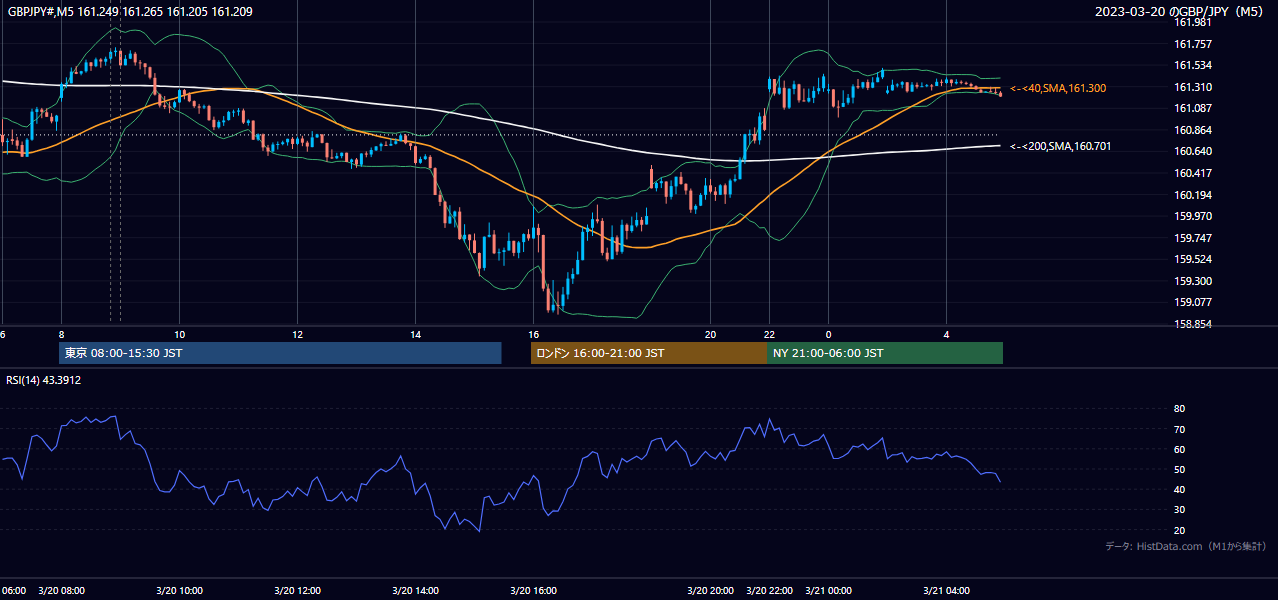
Task: Click RSI axis level 30
Action: click(1179, 510)
